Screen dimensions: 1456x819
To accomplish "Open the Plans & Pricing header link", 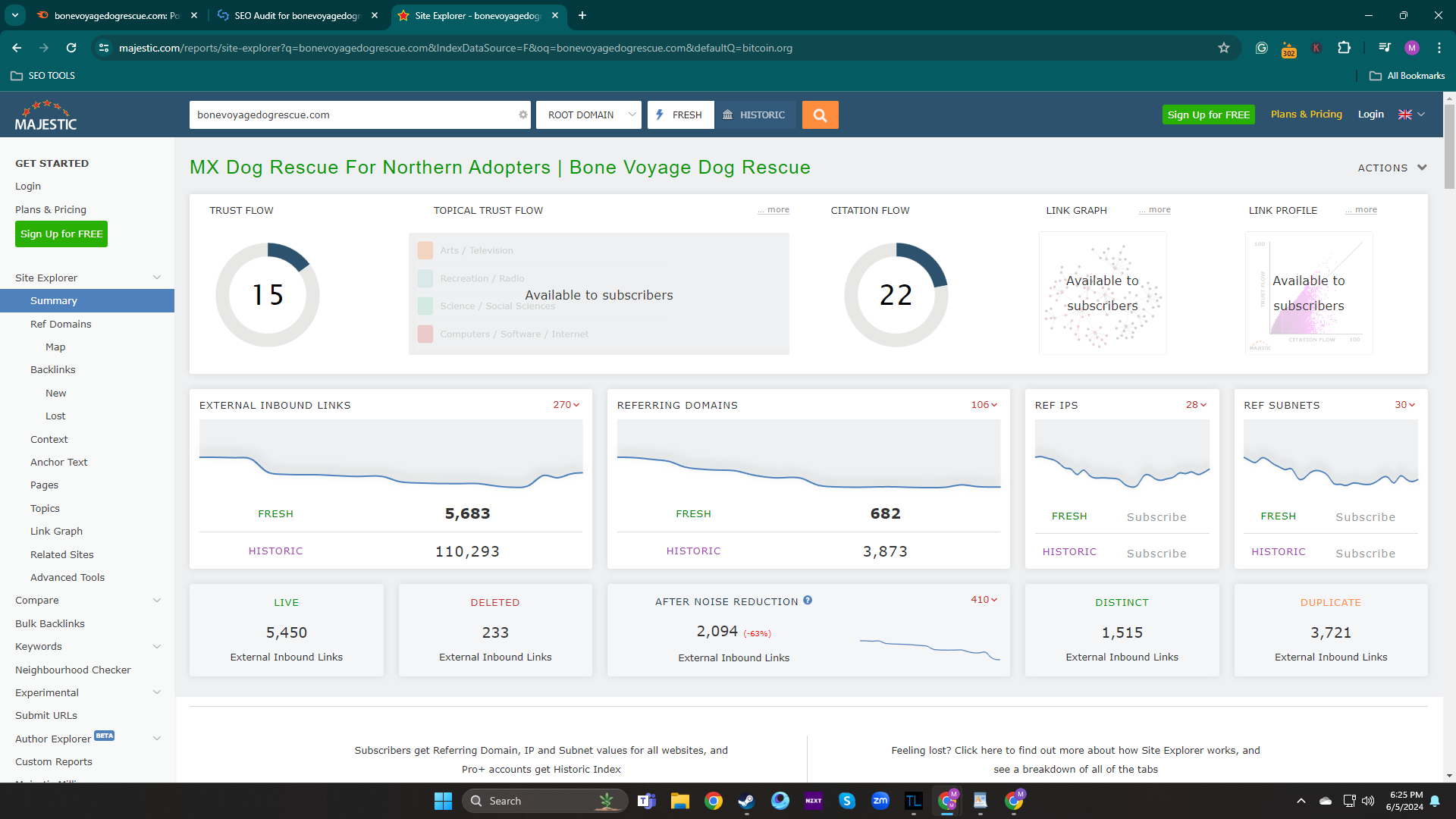I will (x=1306, y=115).
